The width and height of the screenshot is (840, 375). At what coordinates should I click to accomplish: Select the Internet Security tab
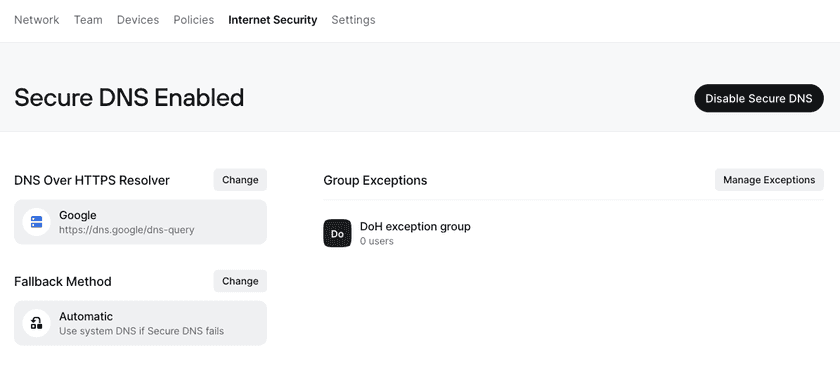[273, 20]
